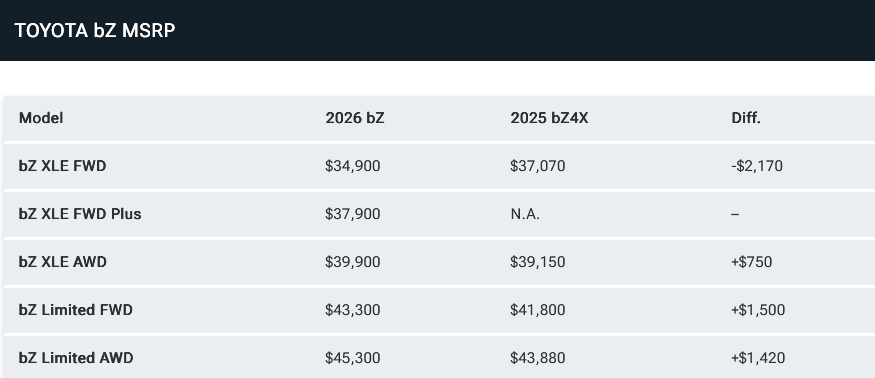Viewport: 875px width, 378px height.
Task: Click the bZ XLE AWD row label
Action: tap(62, 262)
